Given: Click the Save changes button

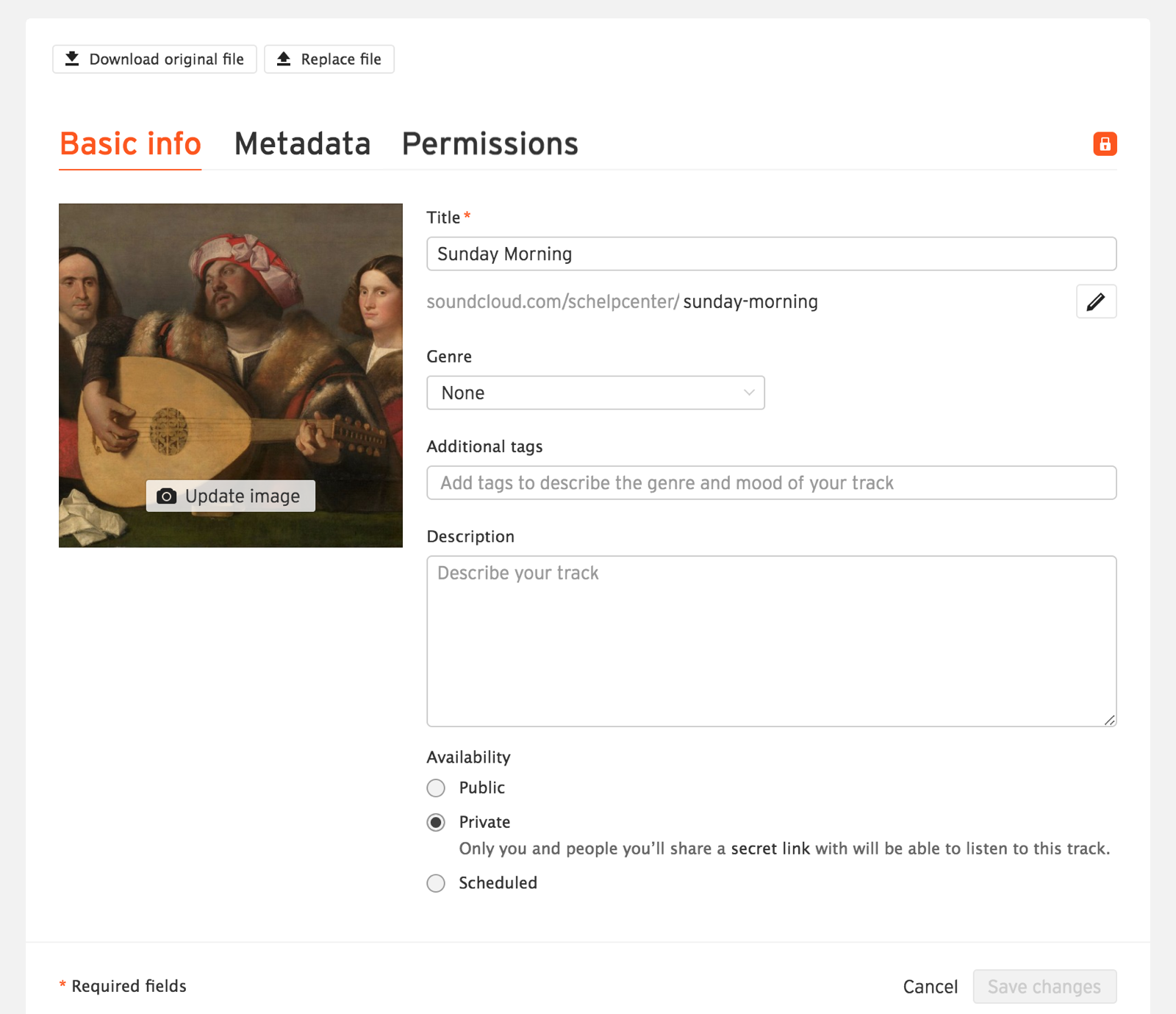Looking at the screenshot, I should 1044,987.
